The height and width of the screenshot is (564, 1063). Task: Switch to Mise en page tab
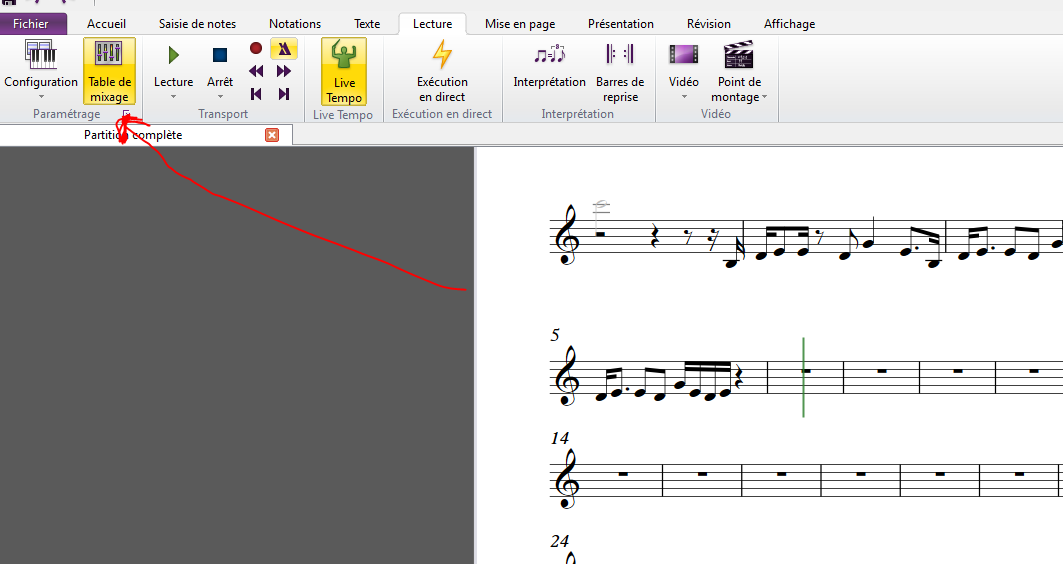pyautogui.click(x=520, y=24)
